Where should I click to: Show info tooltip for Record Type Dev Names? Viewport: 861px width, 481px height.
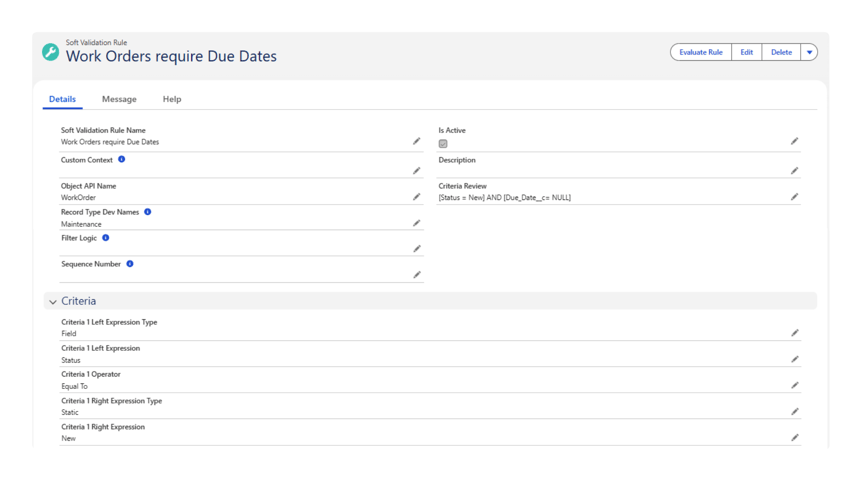pos(148,212)
